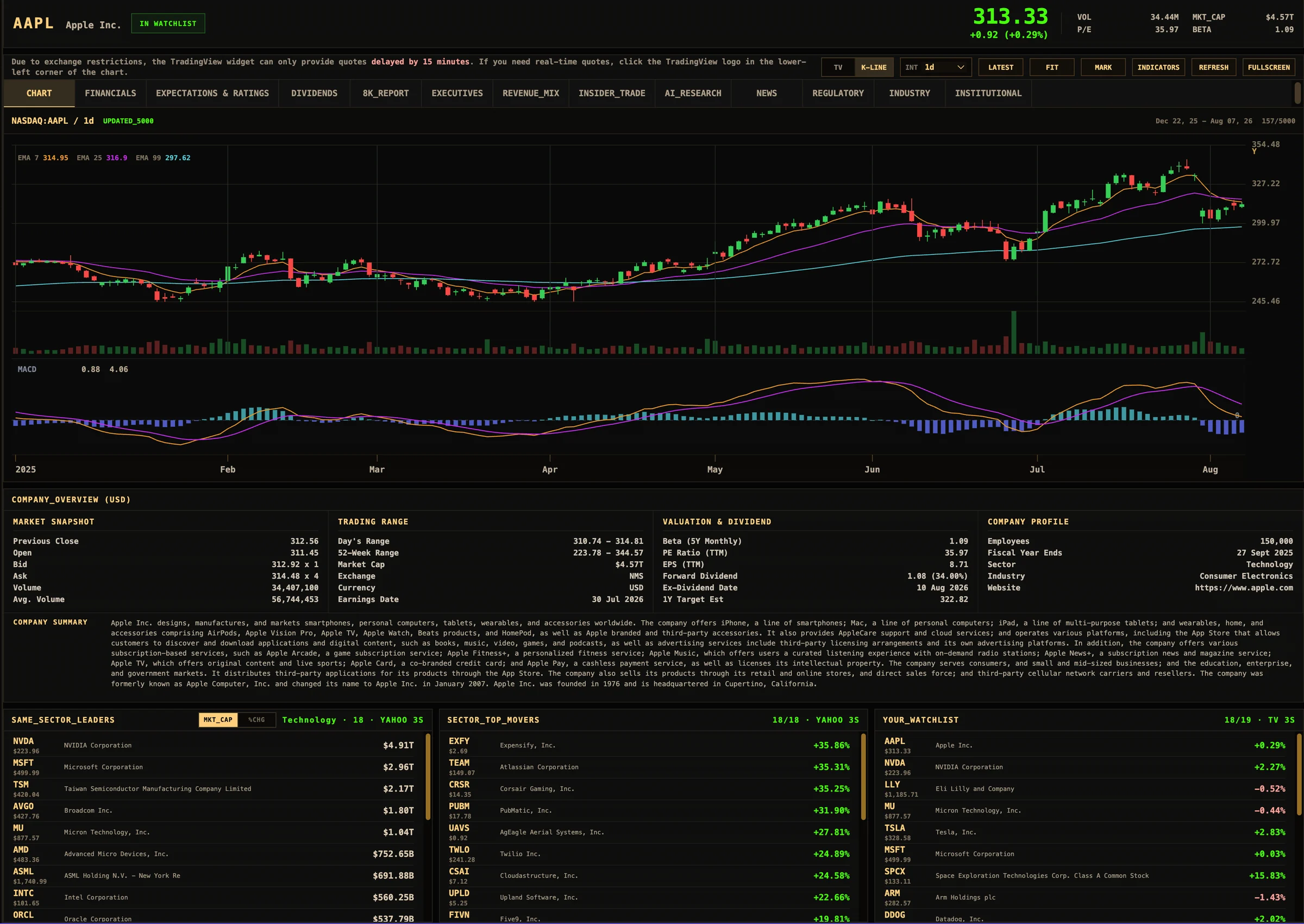Image resolution: width=1304 pixels, height=924 pixels.
Task: Select the Advanced Micro Devices row
Action: 214,854
